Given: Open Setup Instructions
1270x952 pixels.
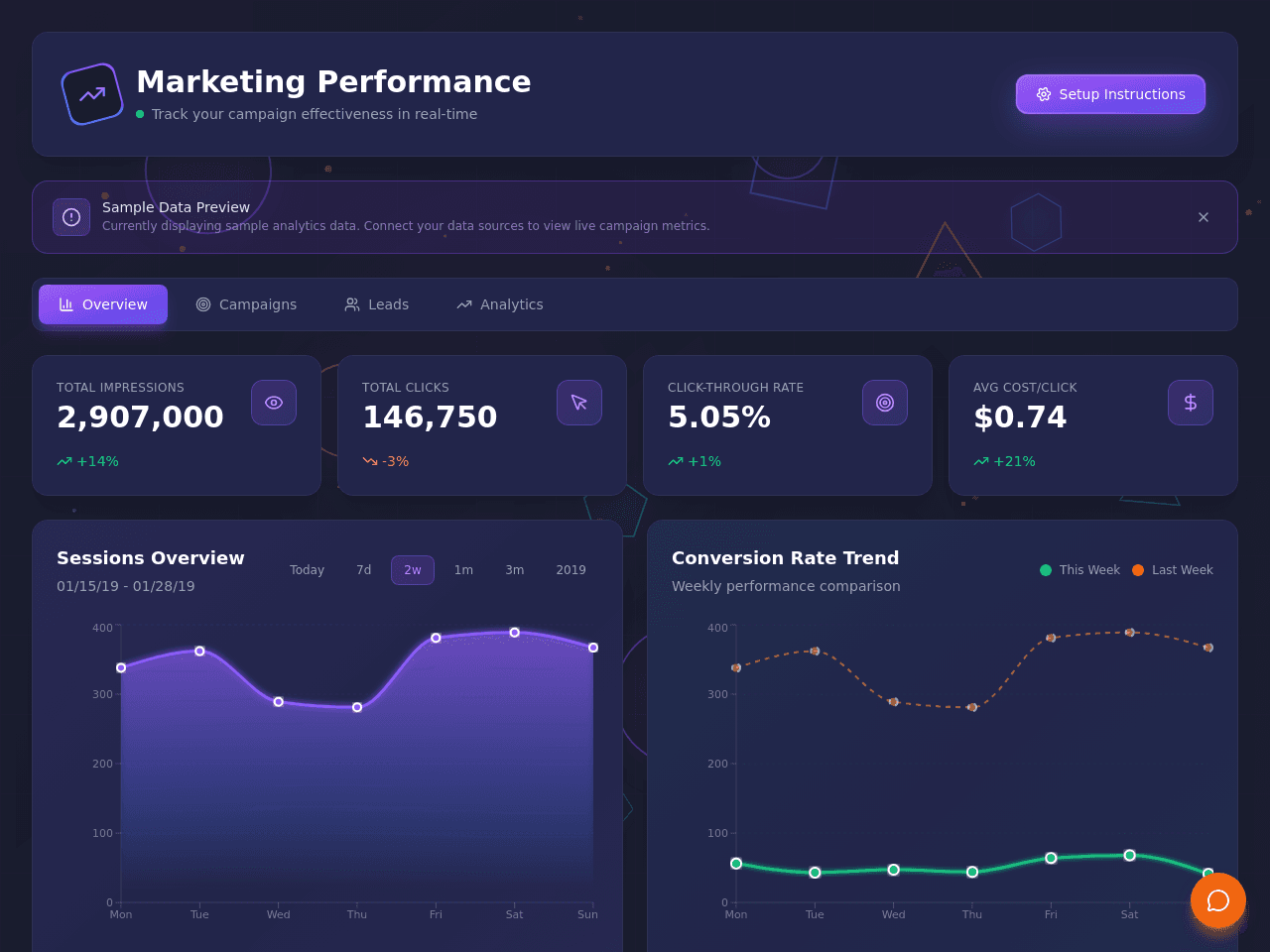Looking at the screenshot, I should coord(1110,94).
